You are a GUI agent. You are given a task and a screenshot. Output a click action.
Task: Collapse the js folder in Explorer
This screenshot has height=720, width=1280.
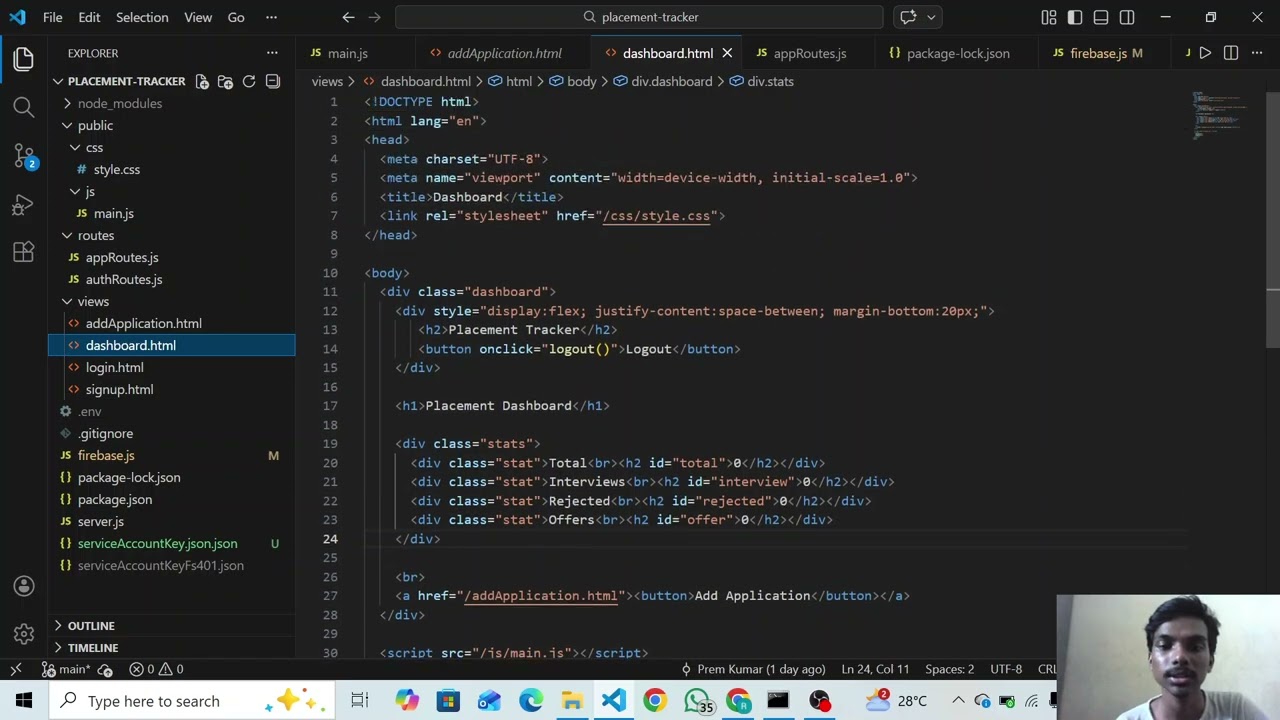pos(89,191)
